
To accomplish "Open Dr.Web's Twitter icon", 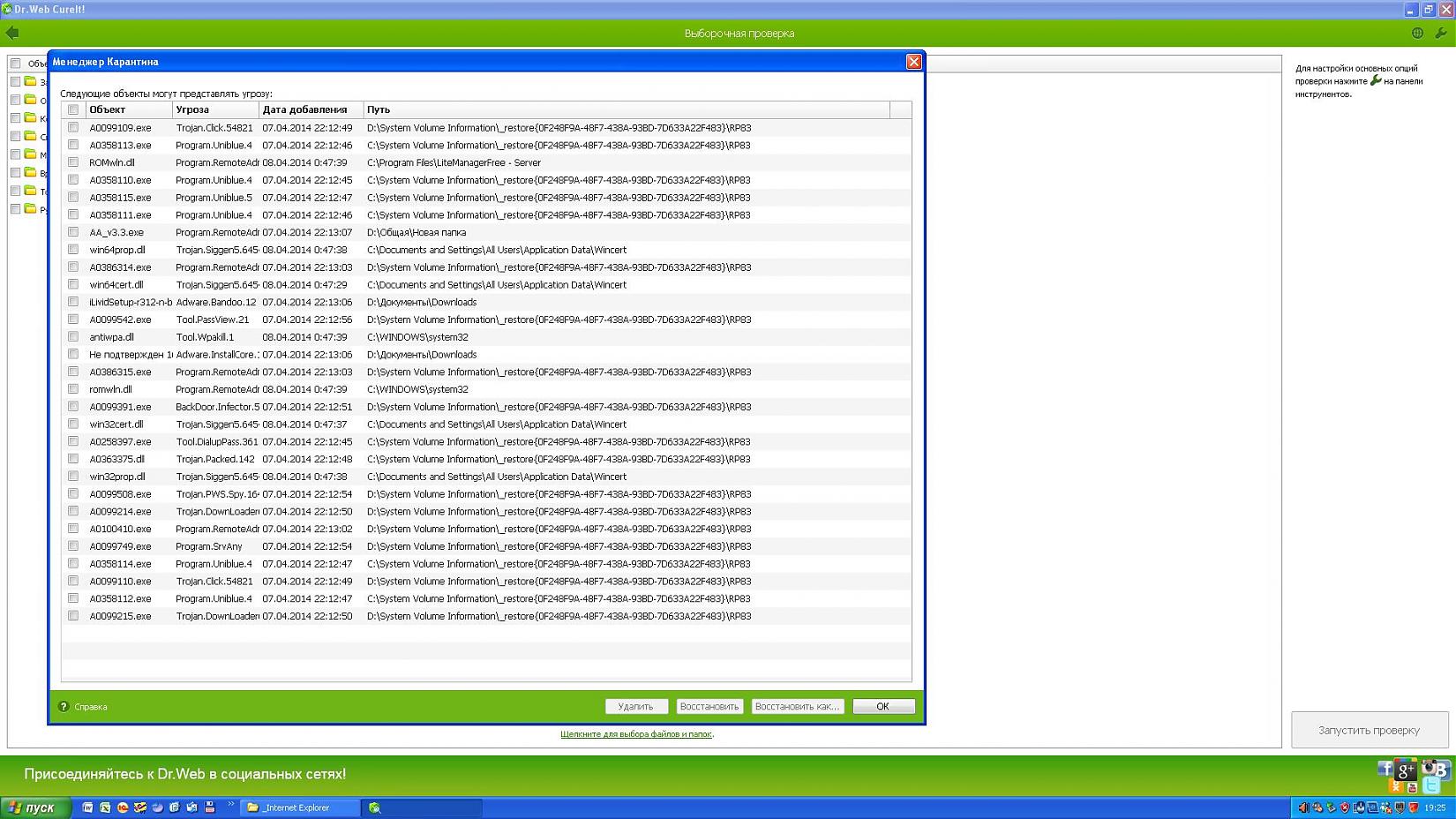I will (1431, 785).
